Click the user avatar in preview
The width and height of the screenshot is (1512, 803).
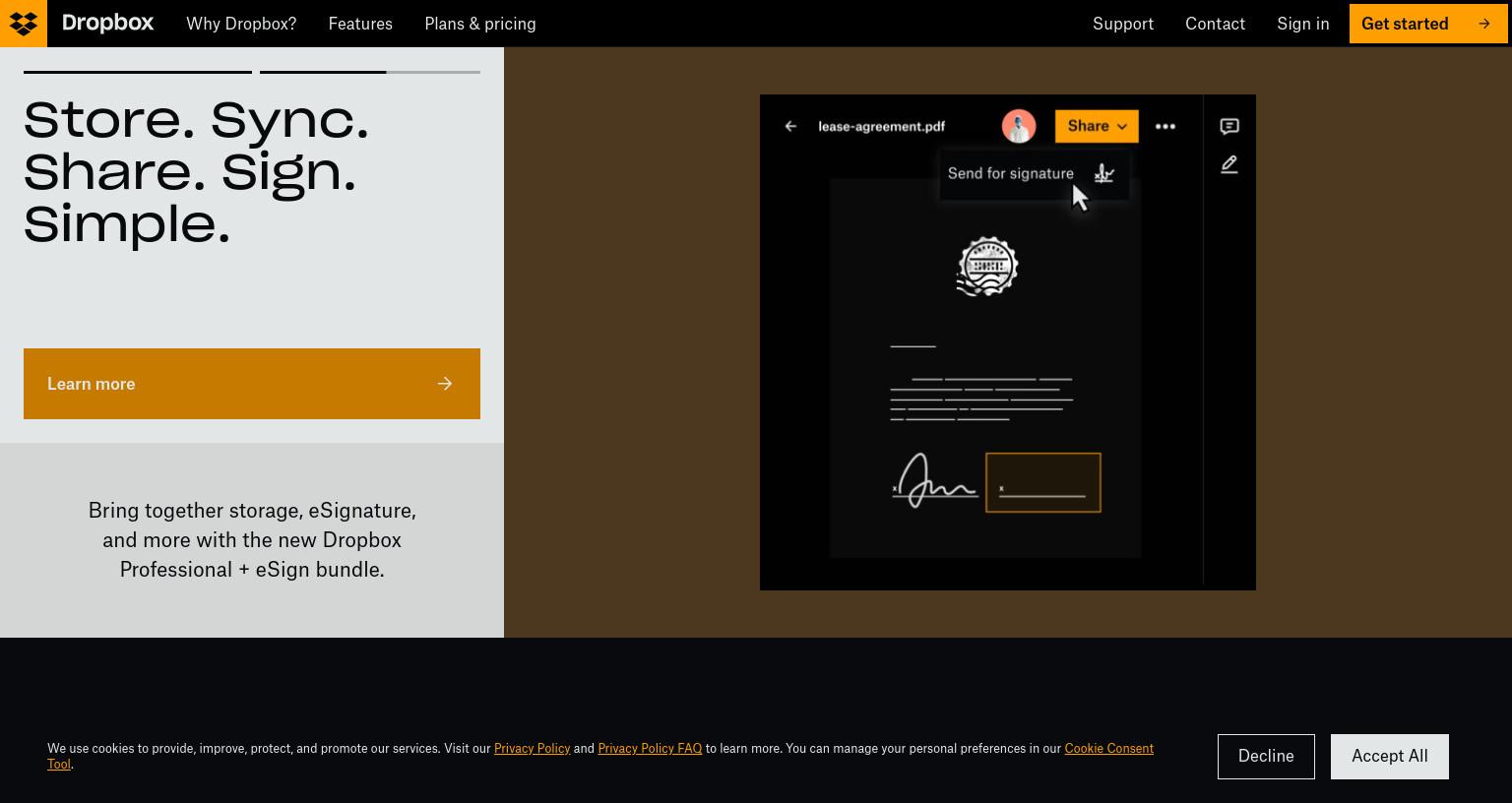click(x=1019, y=126)
